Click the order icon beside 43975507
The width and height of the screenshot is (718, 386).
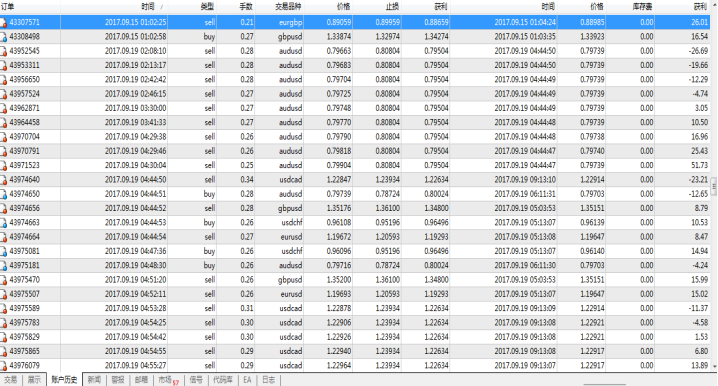tap(3, 294)
